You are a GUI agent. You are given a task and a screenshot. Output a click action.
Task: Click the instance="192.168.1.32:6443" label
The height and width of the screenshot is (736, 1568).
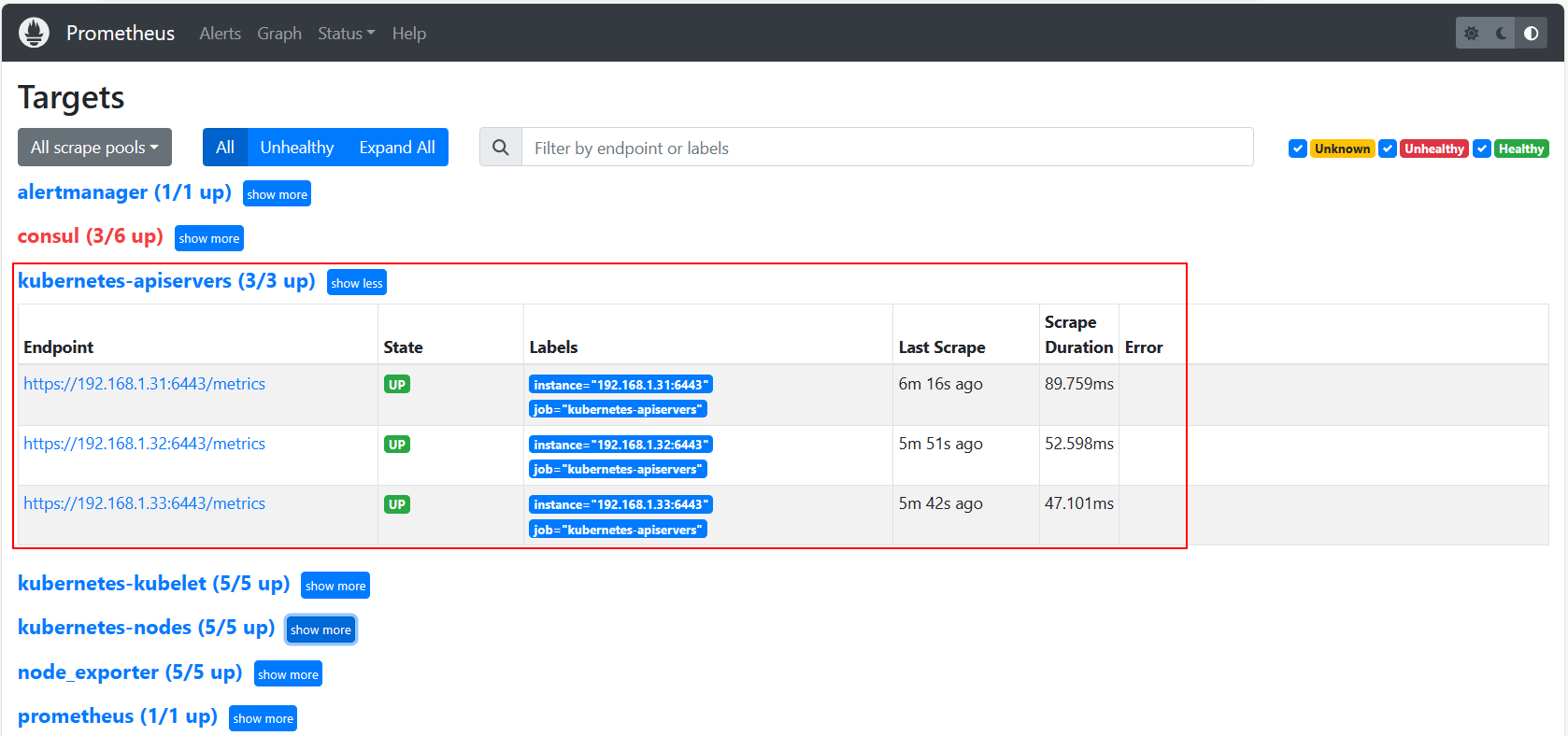[621, 445]
